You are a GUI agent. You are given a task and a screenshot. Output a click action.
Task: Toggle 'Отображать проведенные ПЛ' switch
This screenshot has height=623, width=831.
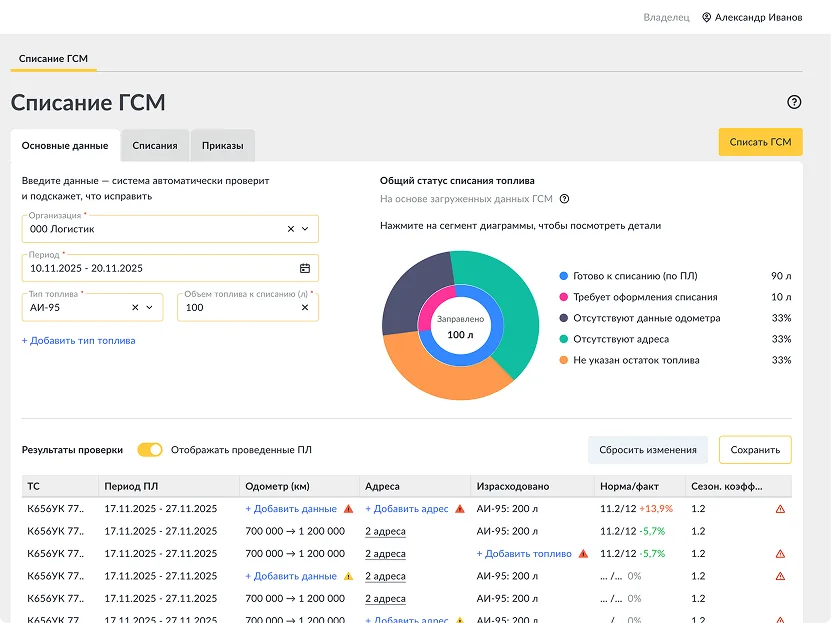pos(149,450)
